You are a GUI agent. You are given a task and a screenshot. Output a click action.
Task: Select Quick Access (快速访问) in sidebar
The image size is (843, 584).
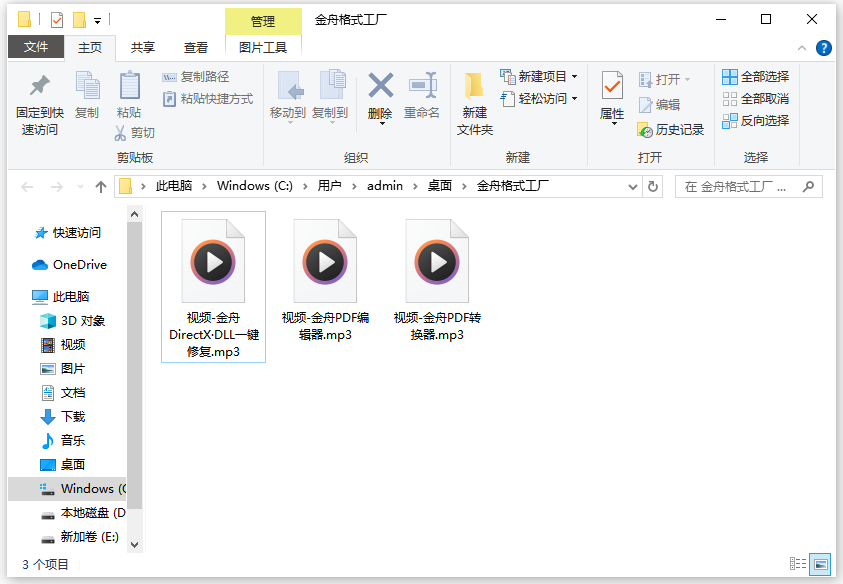(67, 232)
